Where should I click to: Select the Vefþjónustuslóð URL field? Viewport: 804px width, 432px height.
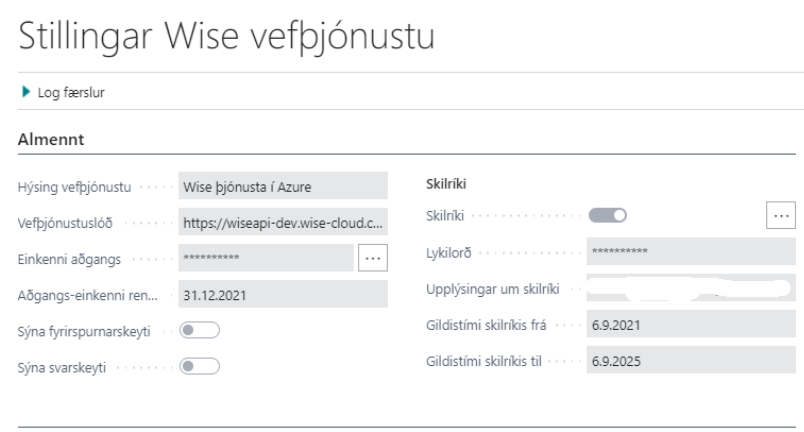[x=280, y=222]
